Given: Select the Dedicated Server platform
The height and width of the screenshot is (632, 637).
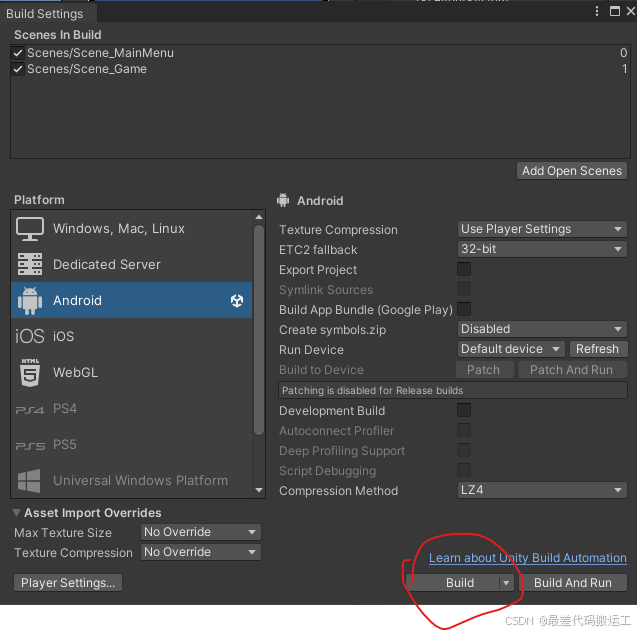Looking at the screenshot, I should point(132,264).
